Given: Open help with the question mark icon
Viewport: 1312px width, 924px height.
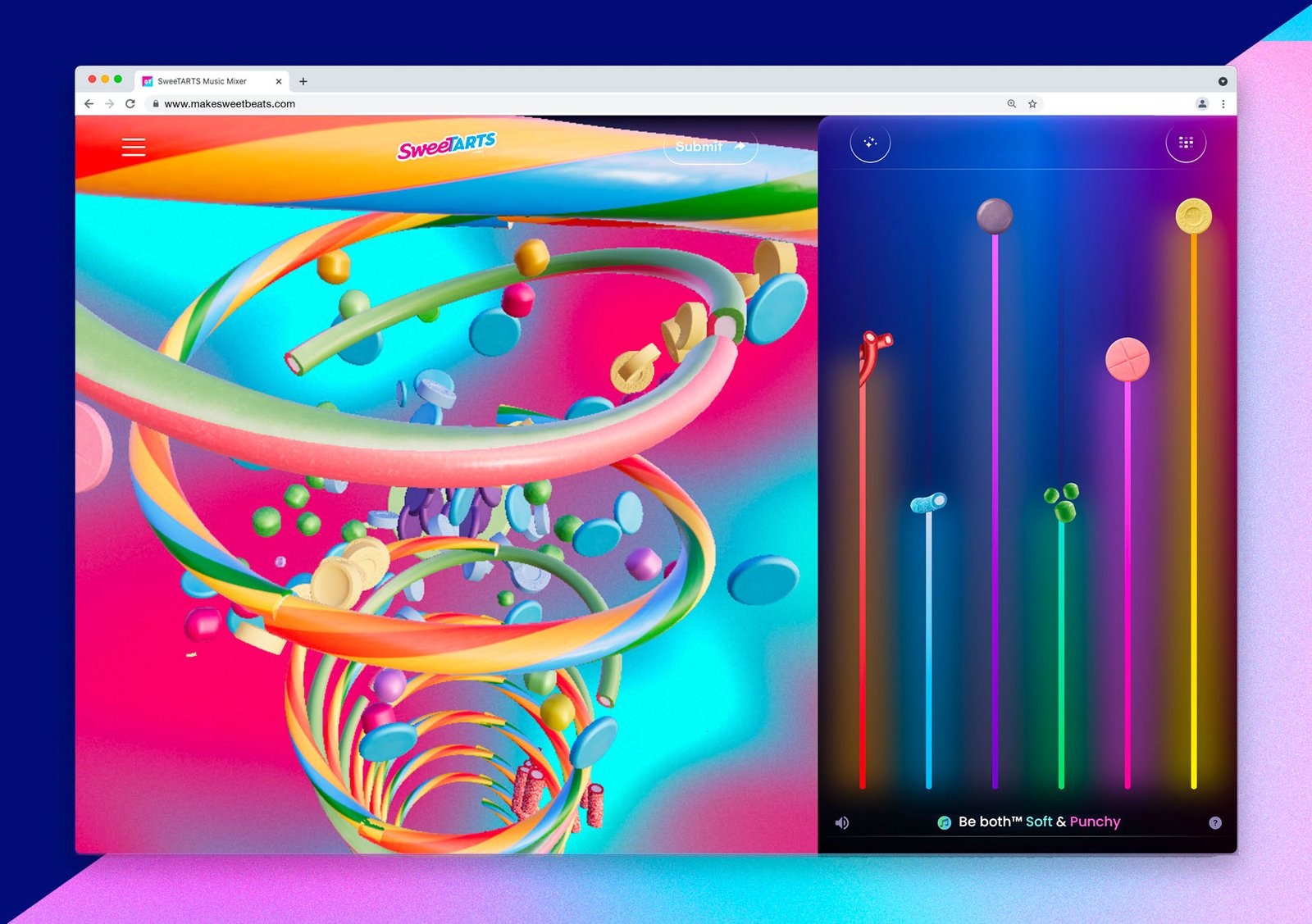Looking at the screenshot, I should click(x=1215, y=822).
